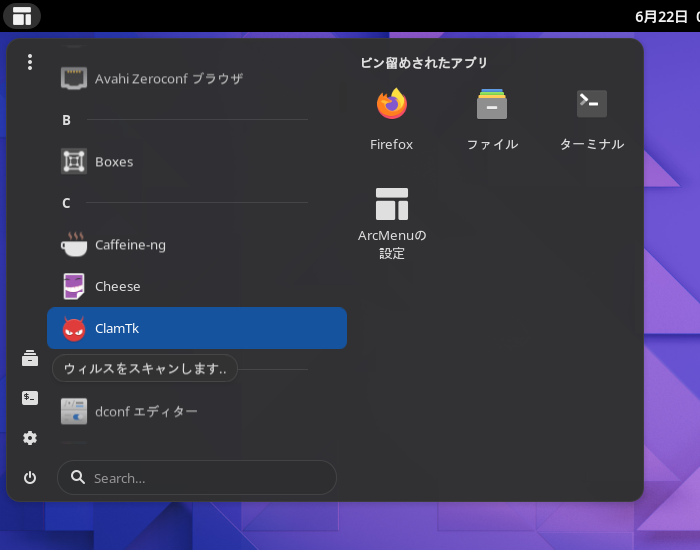Screen dimensions: 700x550
Task: Open the ArcMenu button in top bar
Action: (x=22, y=16)
